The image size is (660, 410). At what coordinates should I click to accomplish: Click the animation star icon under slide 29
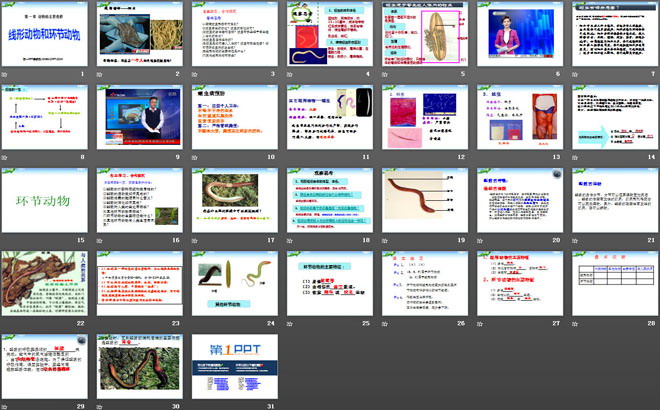pos(6,407)
